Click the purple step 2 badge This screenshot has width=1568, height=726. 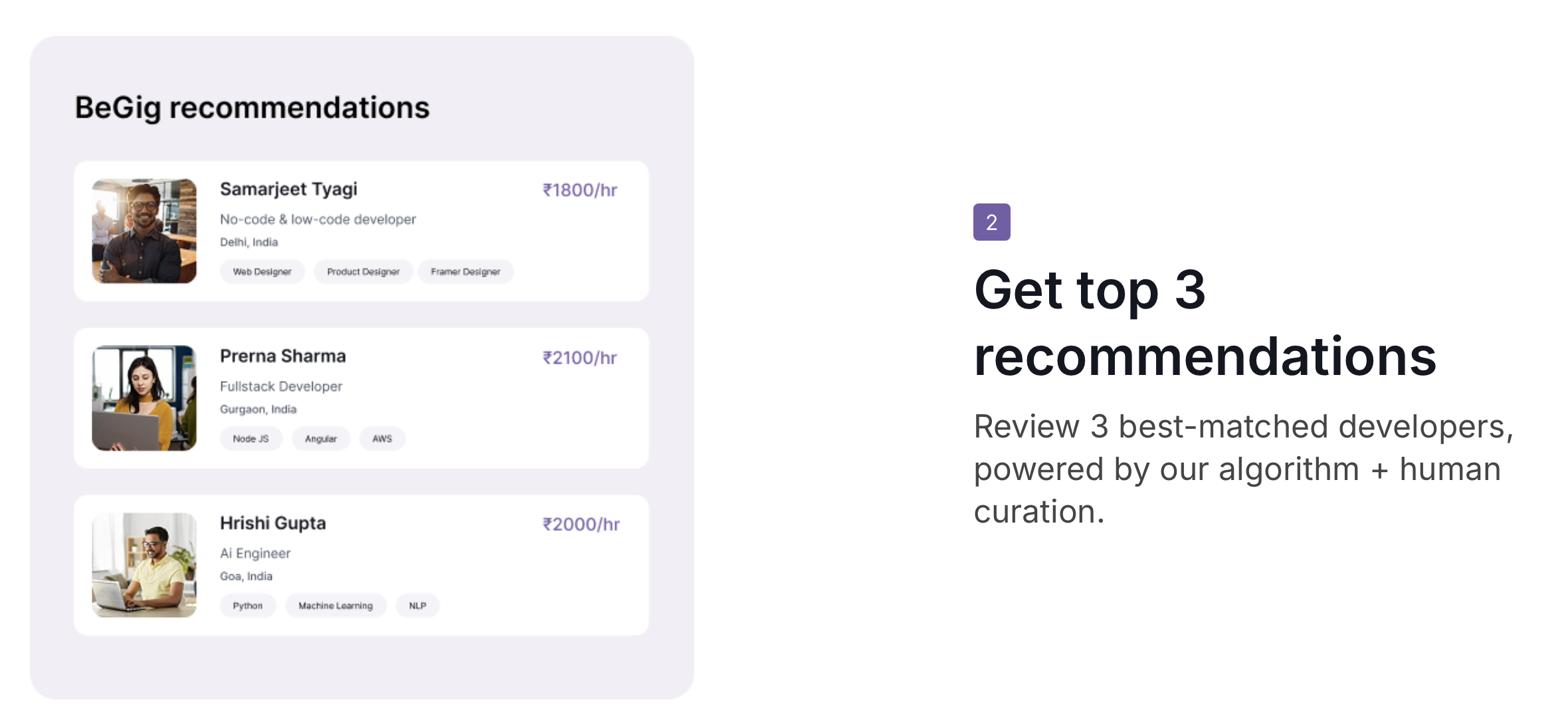pyautogui.click(x=991, y=222)
